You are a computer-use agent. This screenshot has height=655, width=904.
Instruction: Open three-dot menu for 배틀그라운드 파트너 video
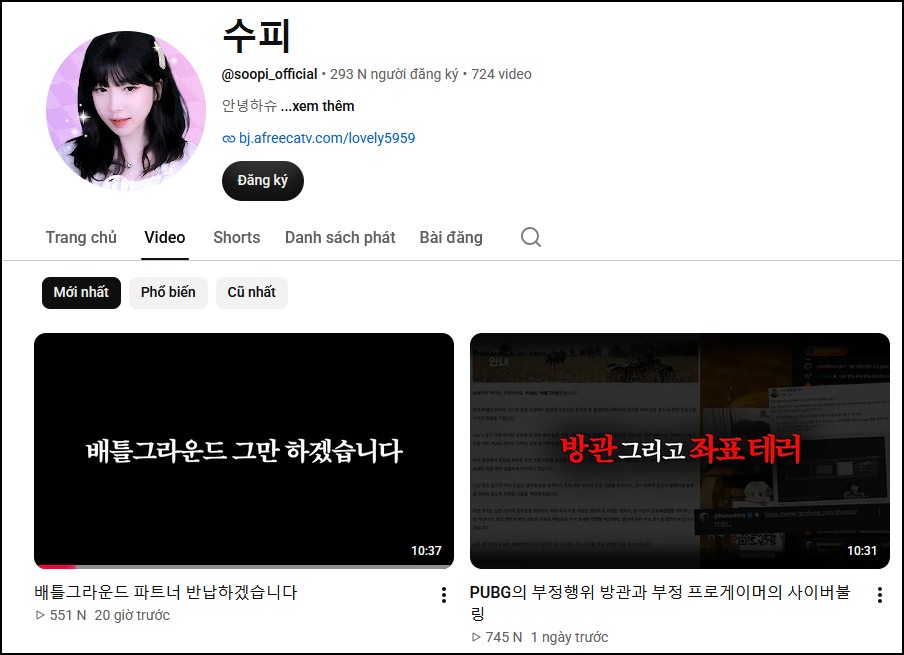coord(443,595)
